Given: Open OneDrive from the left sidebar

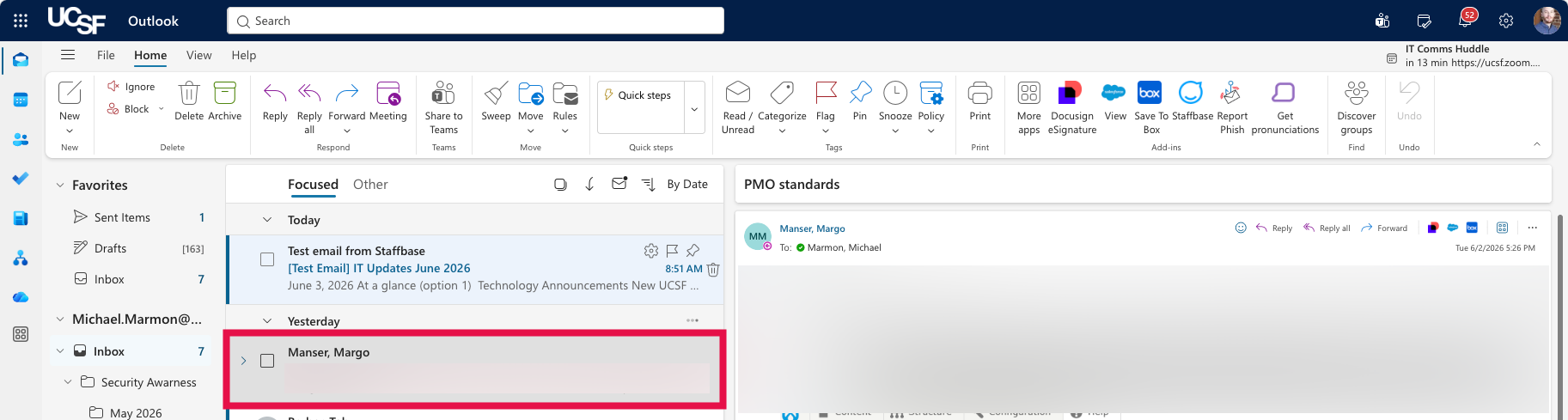Looking at the screenshot, I should point(21,297).
